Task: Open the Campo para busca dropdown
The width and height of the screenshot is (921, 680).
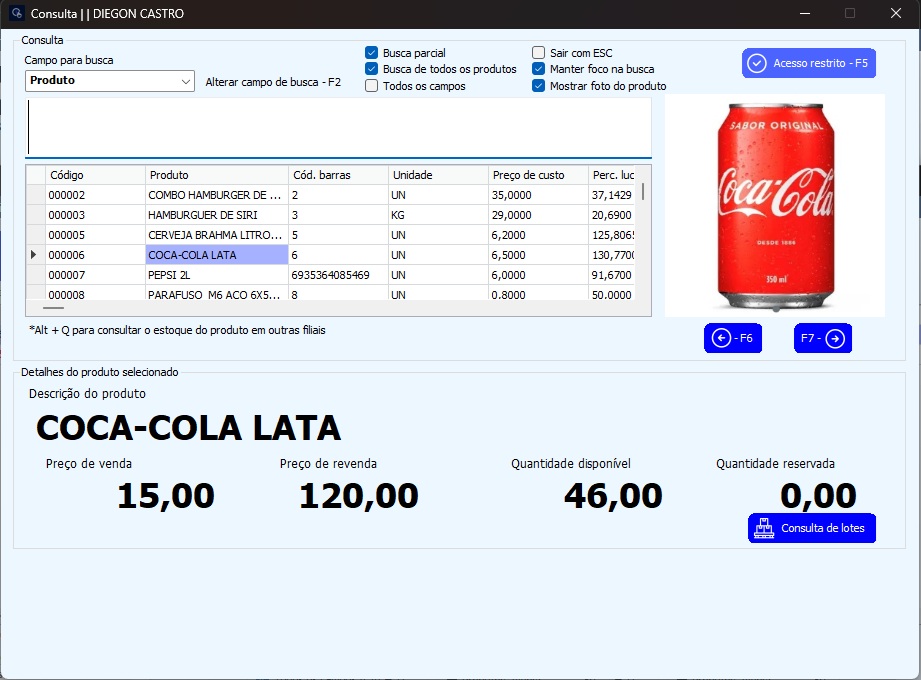Action: tap(186, 81)
